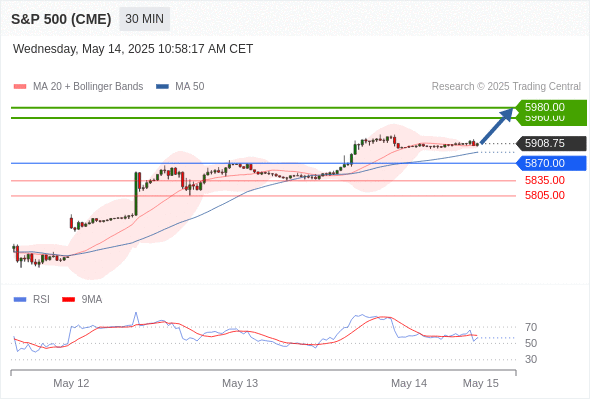Click the 5908.75 current price label

(x=551, y=143)
